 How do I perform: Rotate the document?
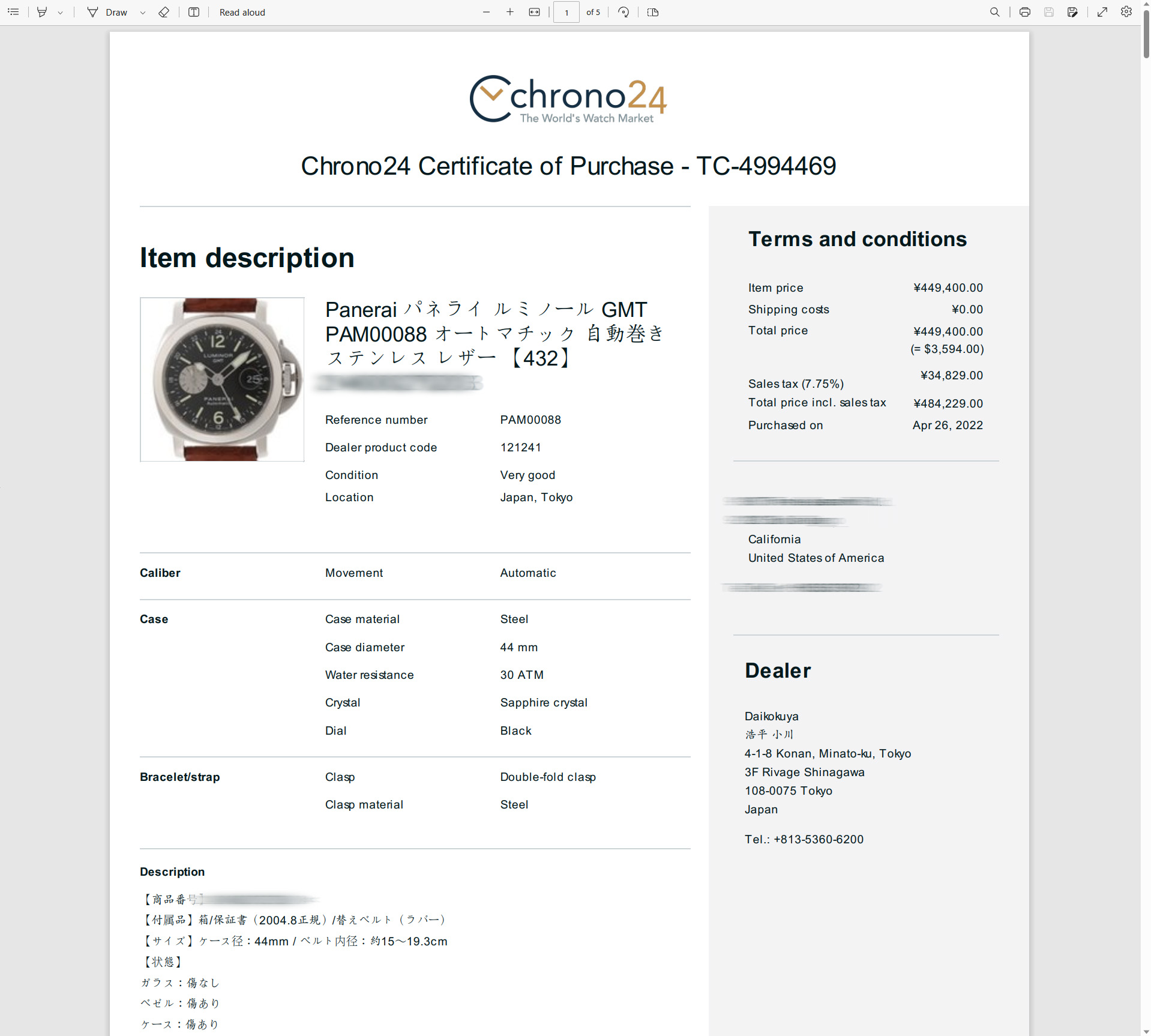pyautogui.click(x=624, y=12)
